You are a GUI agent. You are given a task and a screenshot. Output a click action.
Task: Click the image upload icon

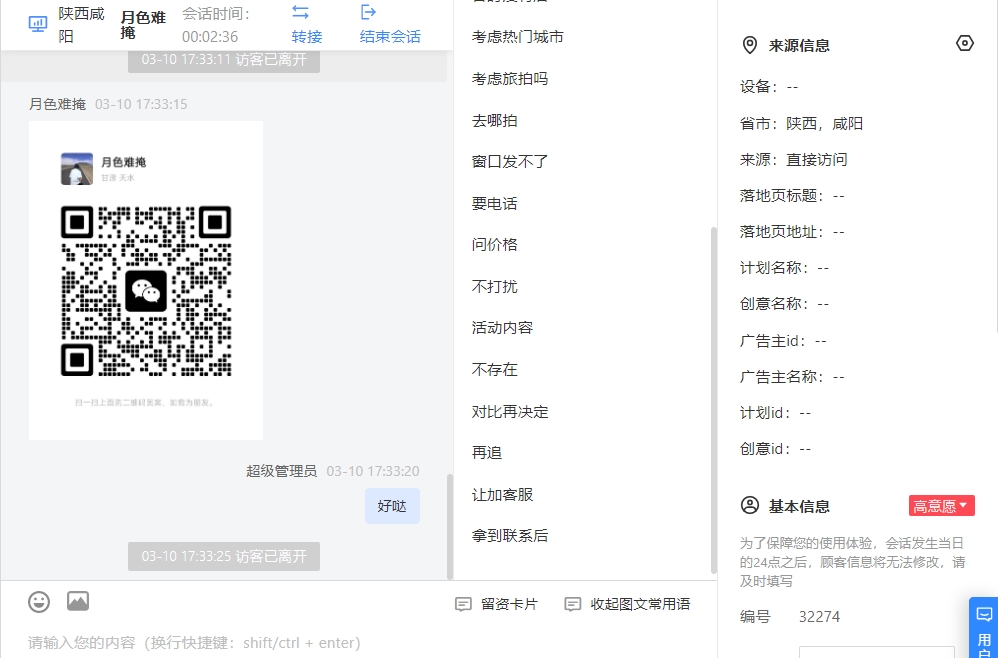pyautogui.click(x=78, y=601)
